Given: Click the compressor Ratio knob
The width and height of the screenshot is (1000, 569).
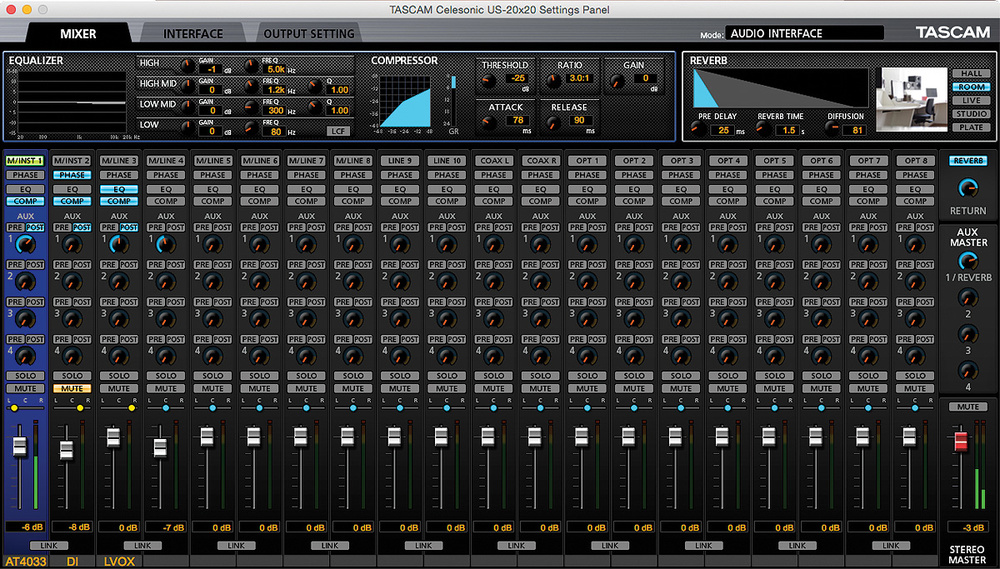Looking at the screenshot, I should [x=554, y=79].
